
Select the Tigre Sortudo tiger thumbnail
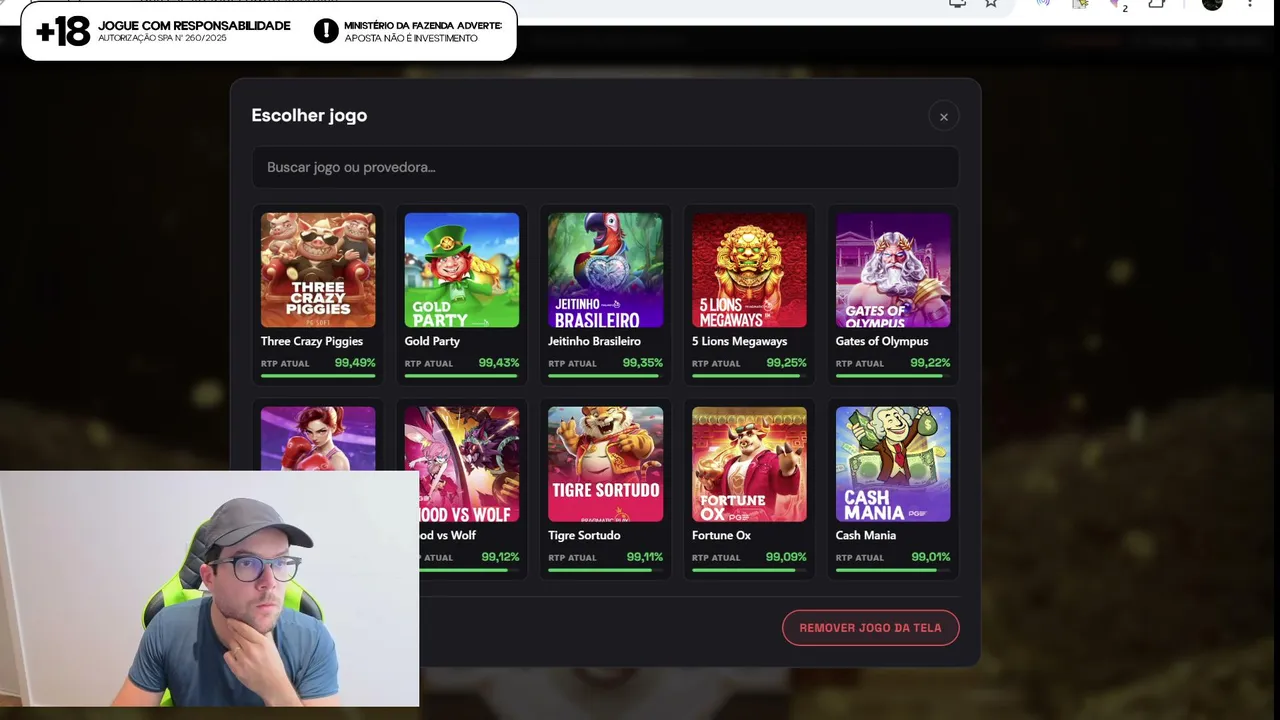[605, 464]
